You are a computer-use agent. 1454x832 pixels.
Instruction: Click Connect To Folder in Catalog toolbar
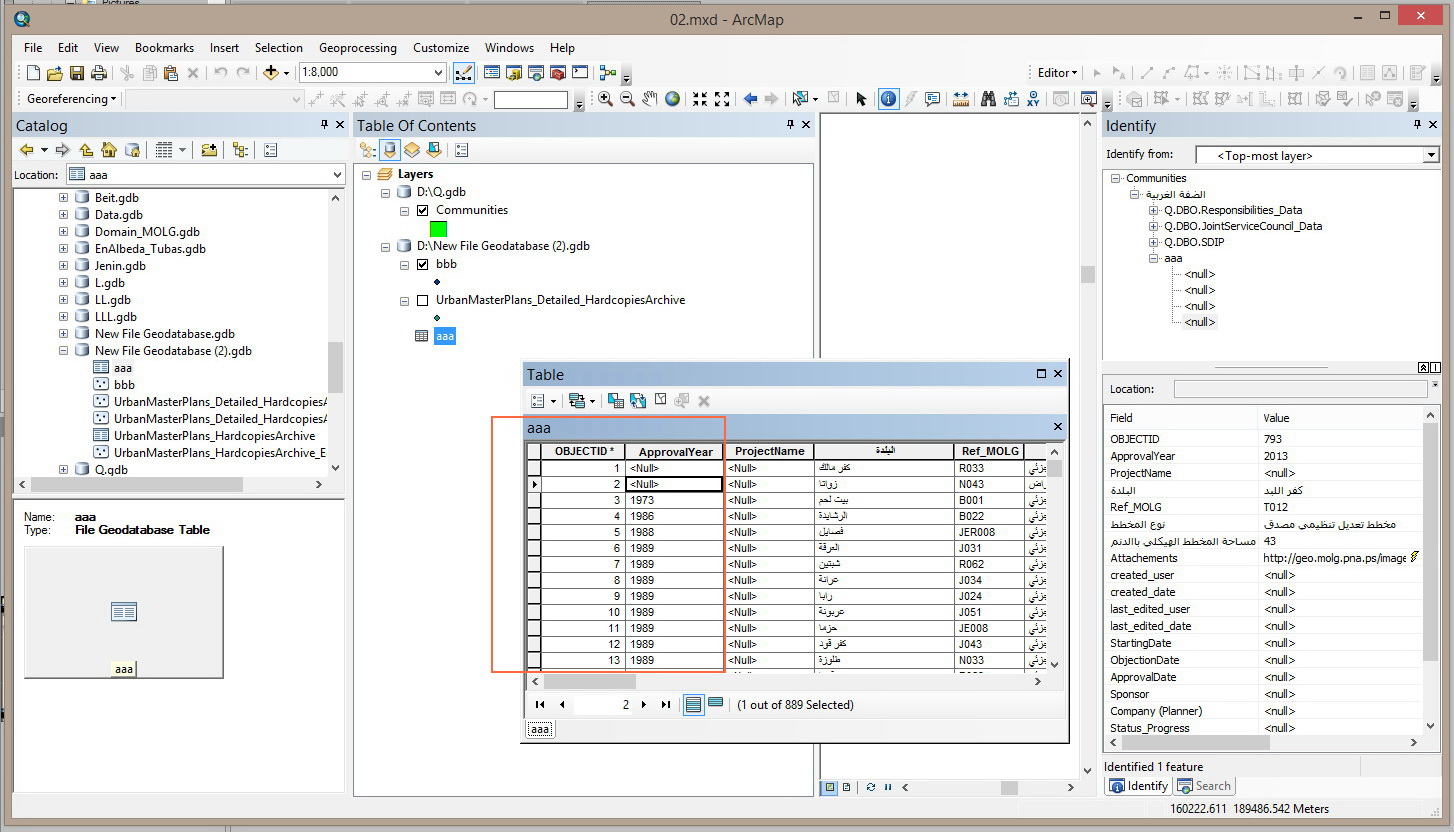(209, 150)
